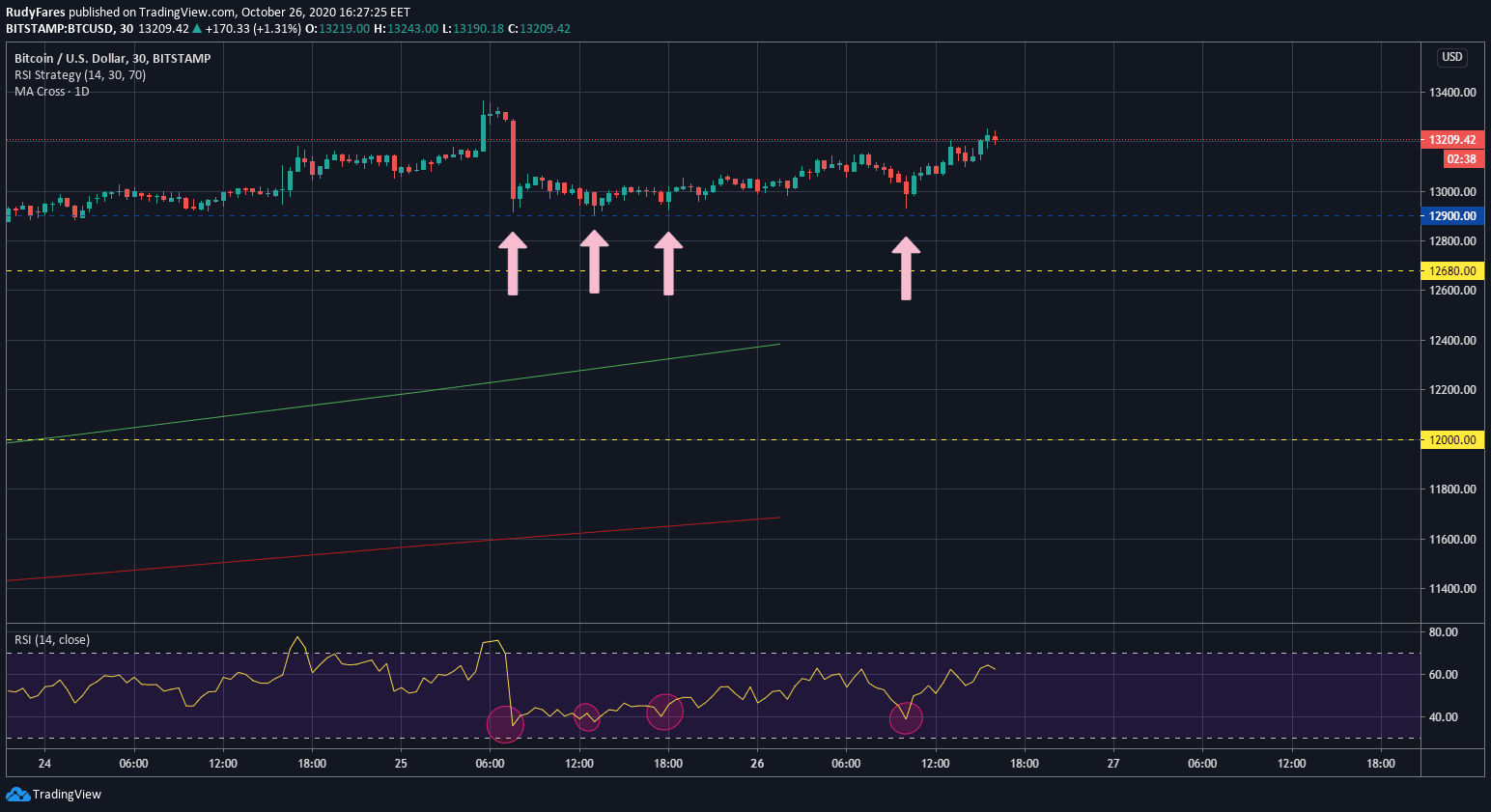Select the green moving average line

(x=386, y=397)
